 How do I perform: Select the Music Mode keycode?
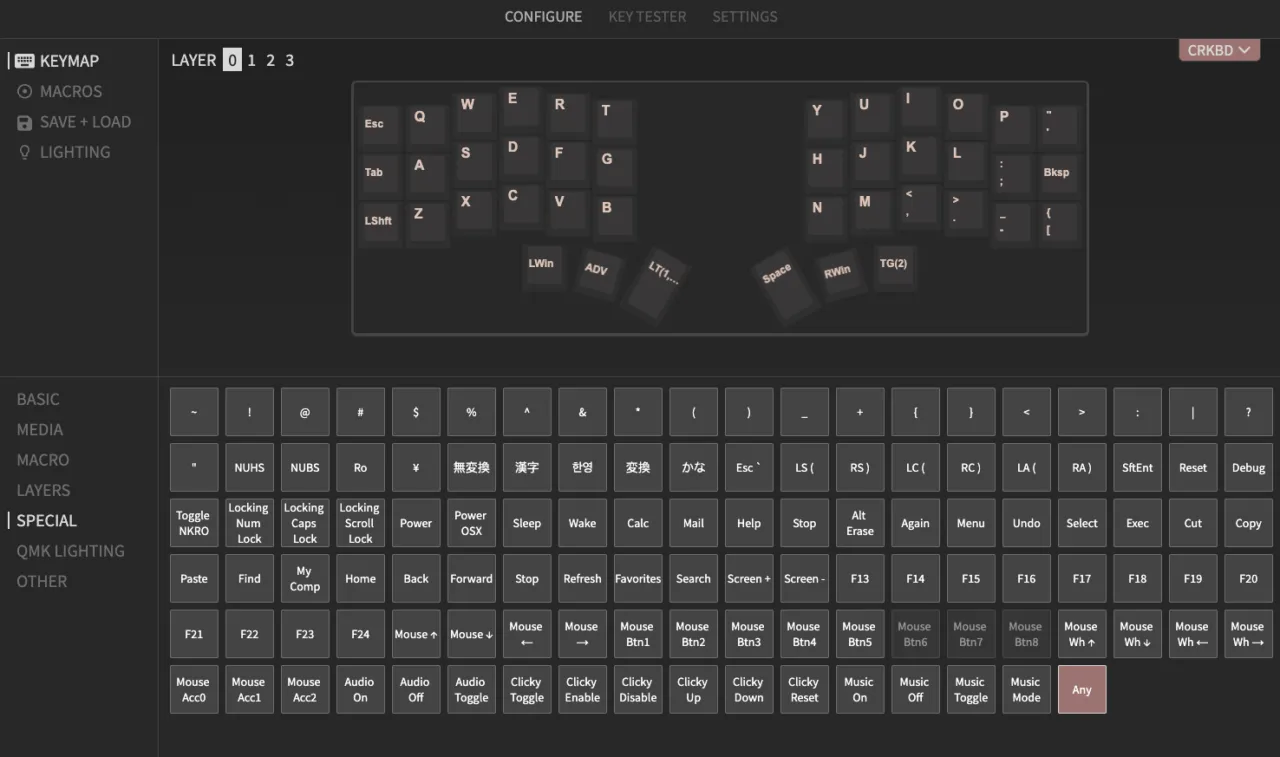point(1026,688)
